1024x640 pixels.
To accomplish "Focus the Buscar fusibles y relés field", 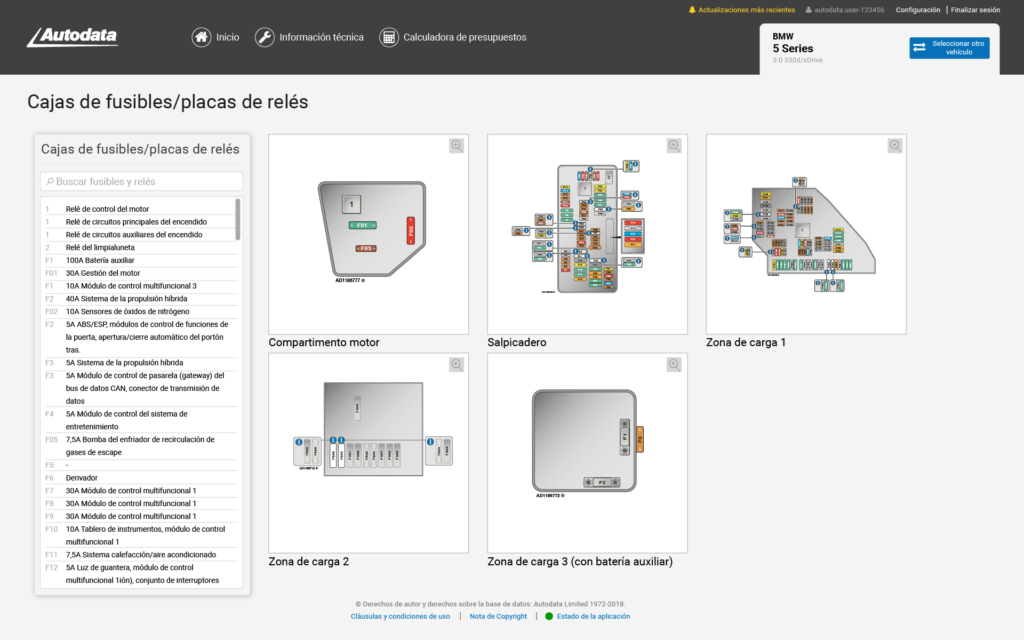I will point(142,182).
